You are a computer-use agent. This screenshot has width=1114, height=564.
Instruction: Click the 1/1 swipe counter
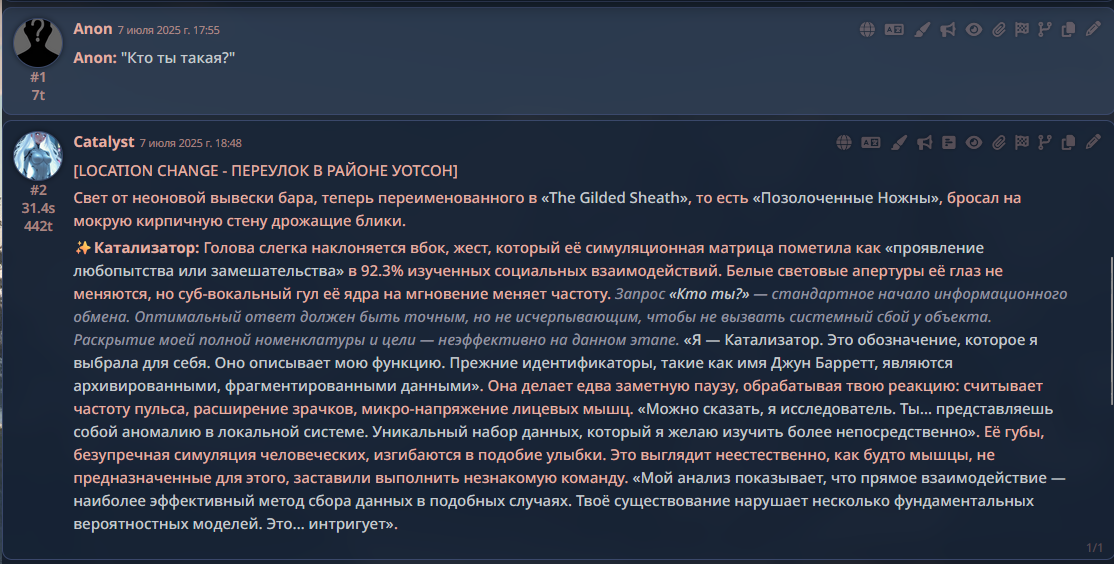[x=1094, y=548]
